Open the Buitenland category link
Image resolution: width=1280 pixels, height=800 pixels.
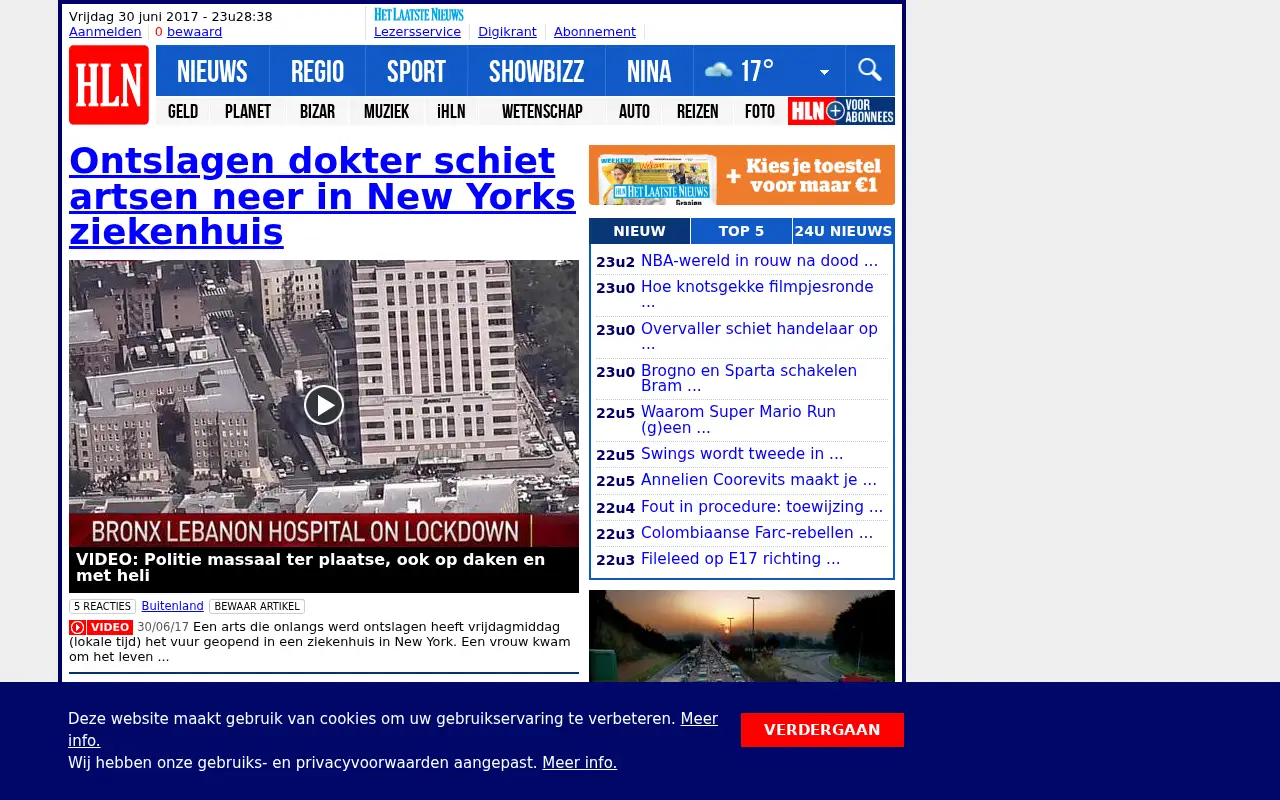tap(172, 606)
